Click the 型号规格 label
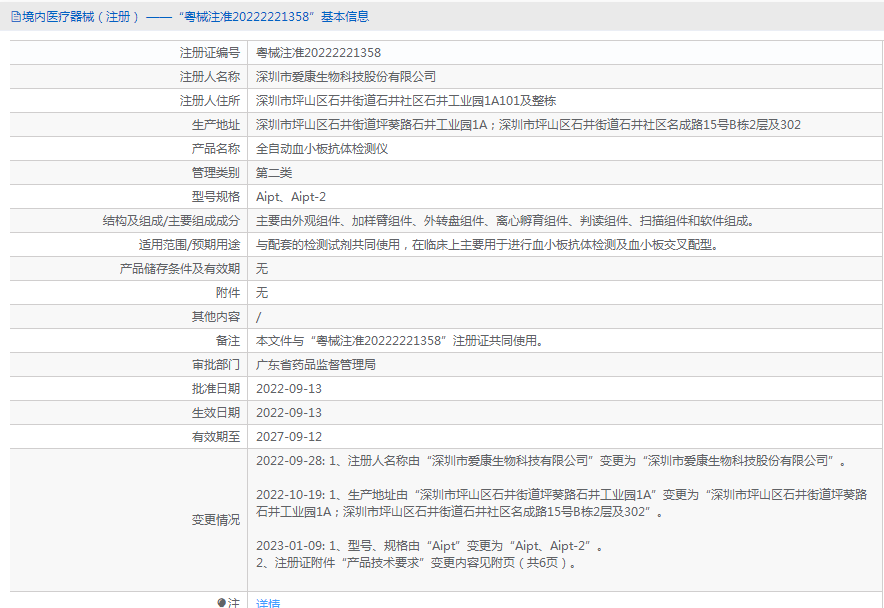The height and width of the screenshot is (608, 884). tap(216, 197)
